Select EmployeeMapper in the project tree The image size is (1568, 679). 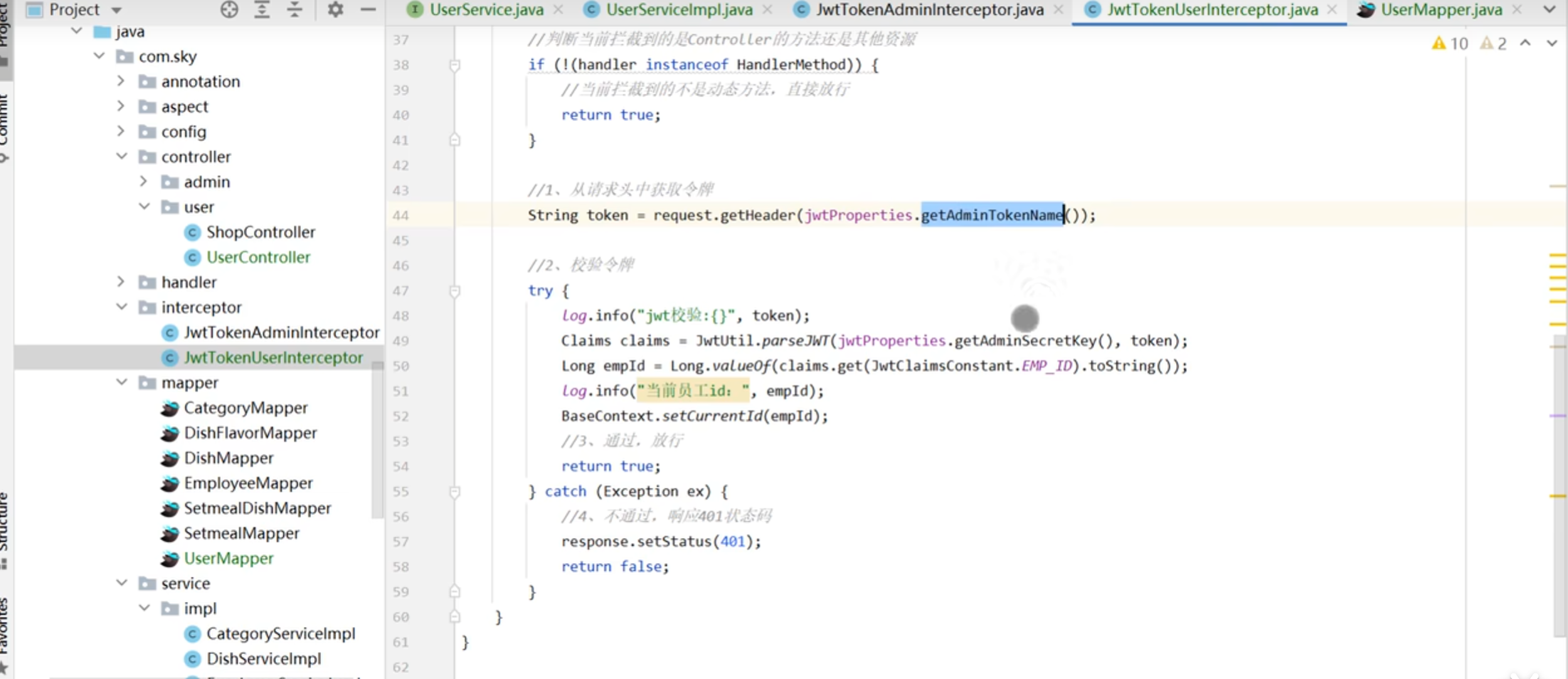tap(248, 483)
